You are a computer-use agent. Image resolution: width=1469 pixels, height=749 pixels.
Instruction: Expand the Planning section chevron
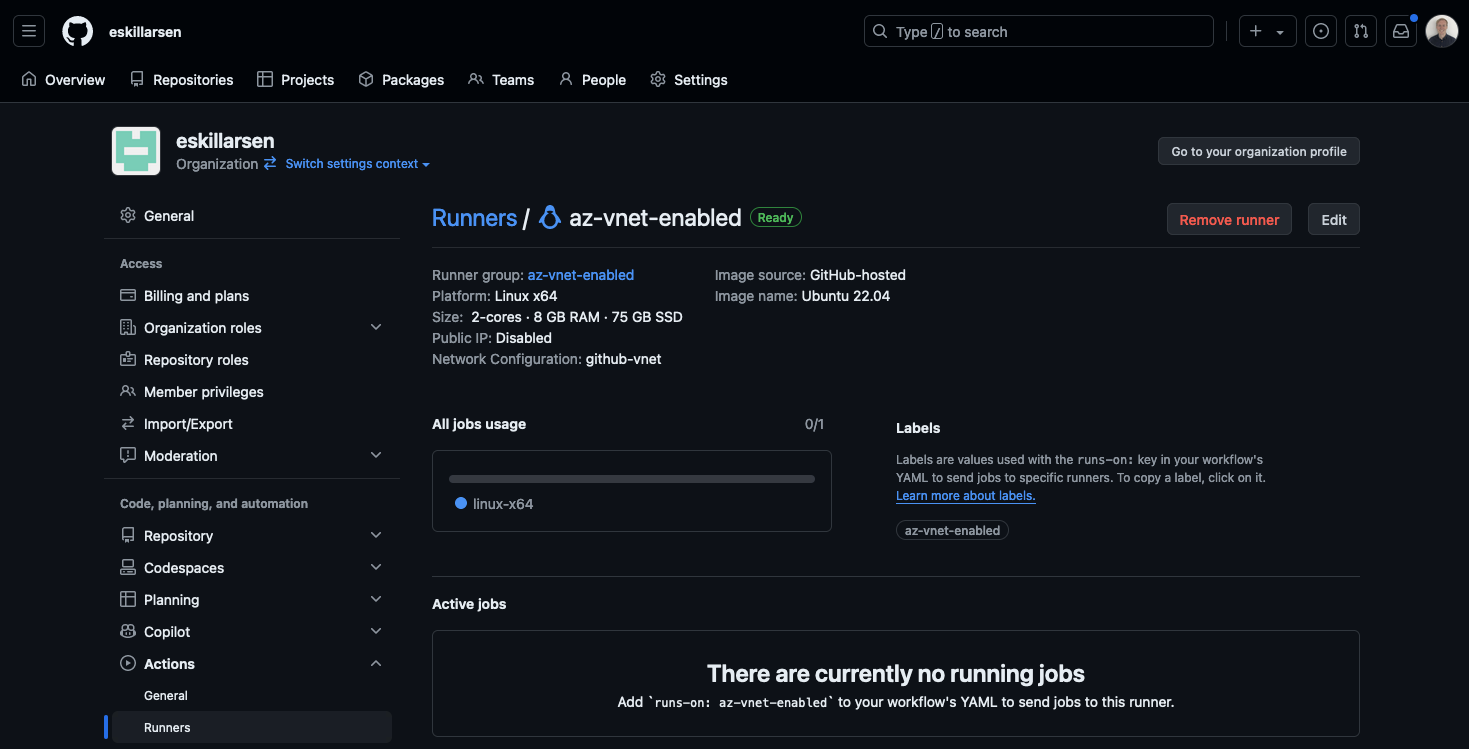(376, 599)
